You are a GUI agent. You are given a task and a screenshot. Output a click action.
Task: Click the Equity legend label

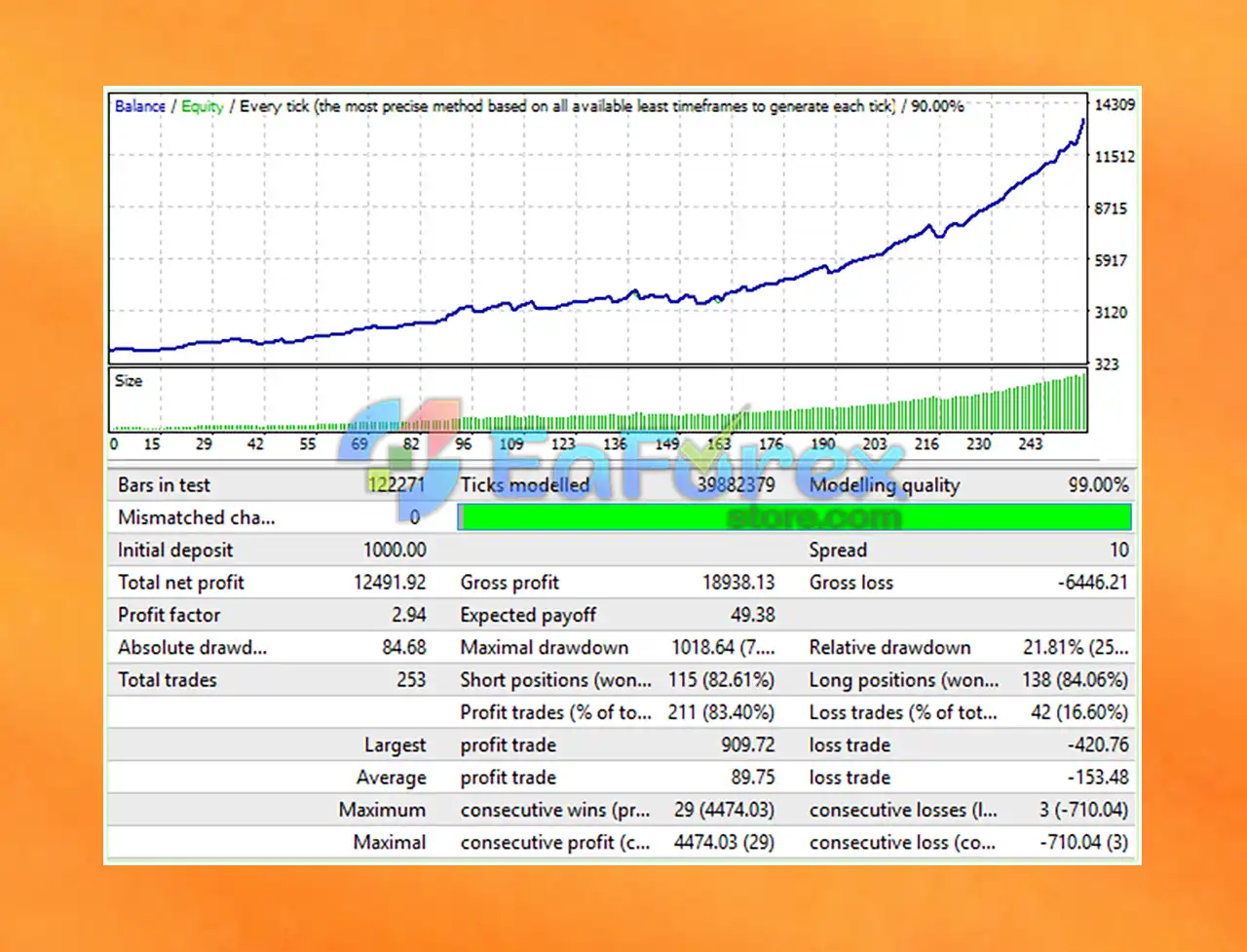click(203, 106)
